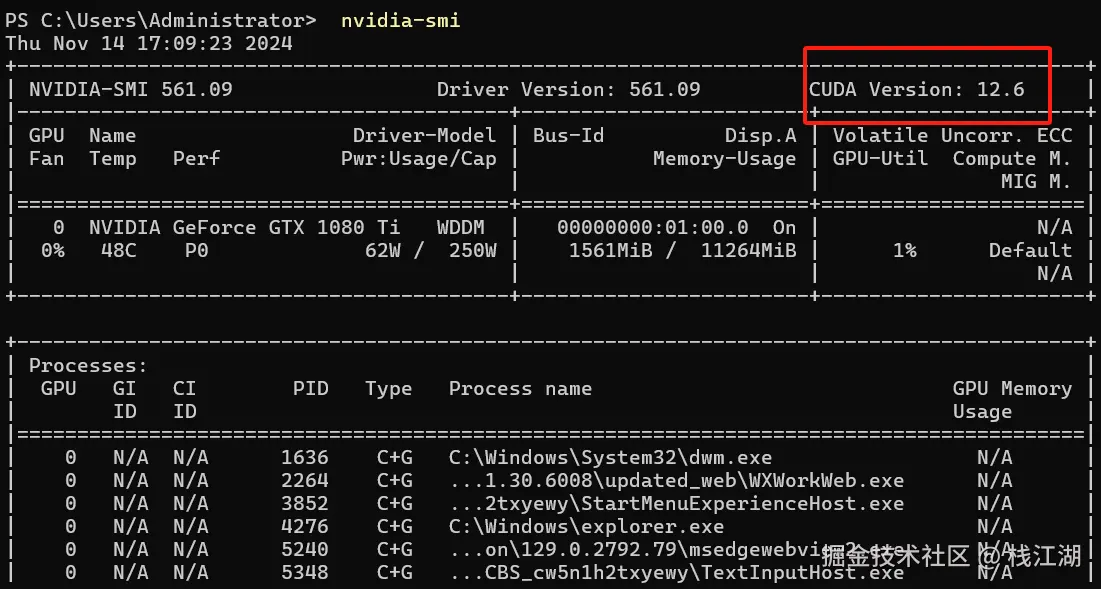Click the 1561MiB / 11264MiB memory usage
Screen dimensions: 1101x589
pyautogui.click(x=682, y=250)
